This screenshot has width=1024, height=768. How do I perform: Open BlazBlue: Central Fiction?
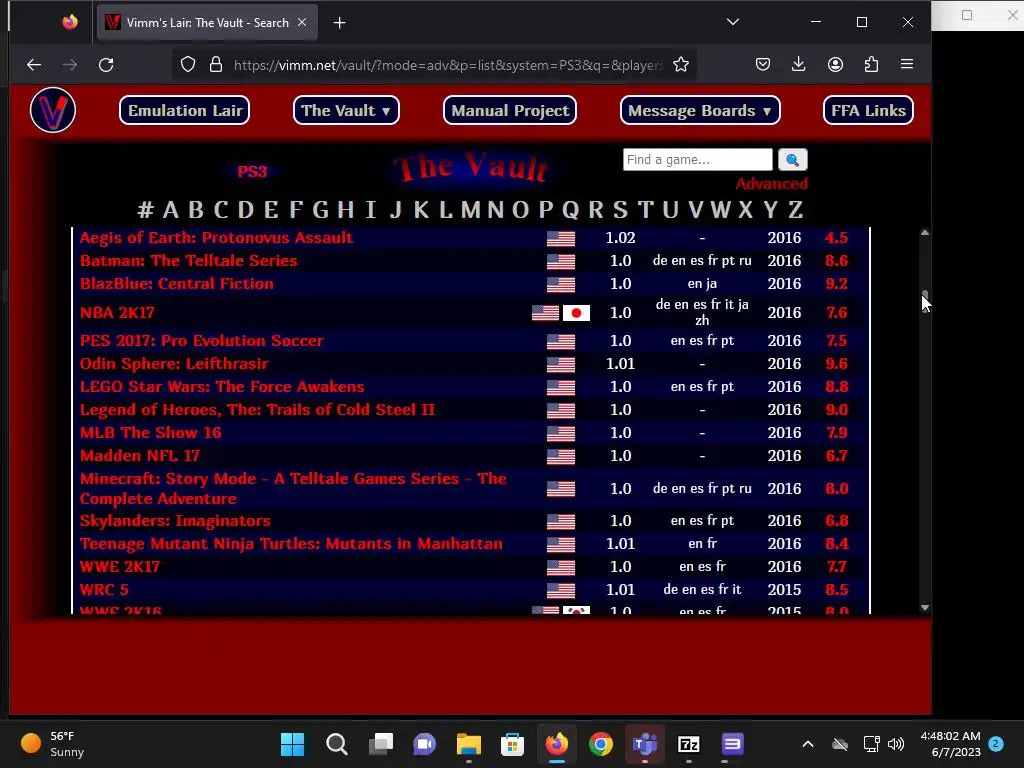[x=176, y=283]
